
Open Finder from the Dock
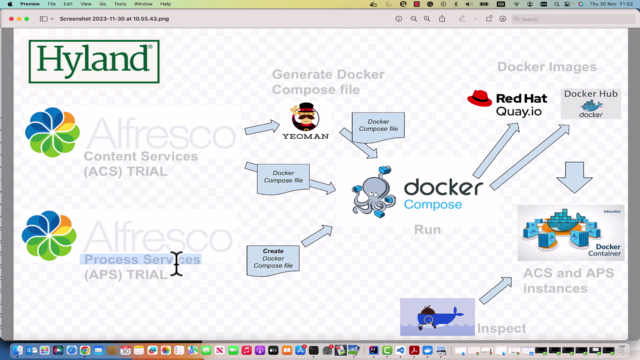17,350
